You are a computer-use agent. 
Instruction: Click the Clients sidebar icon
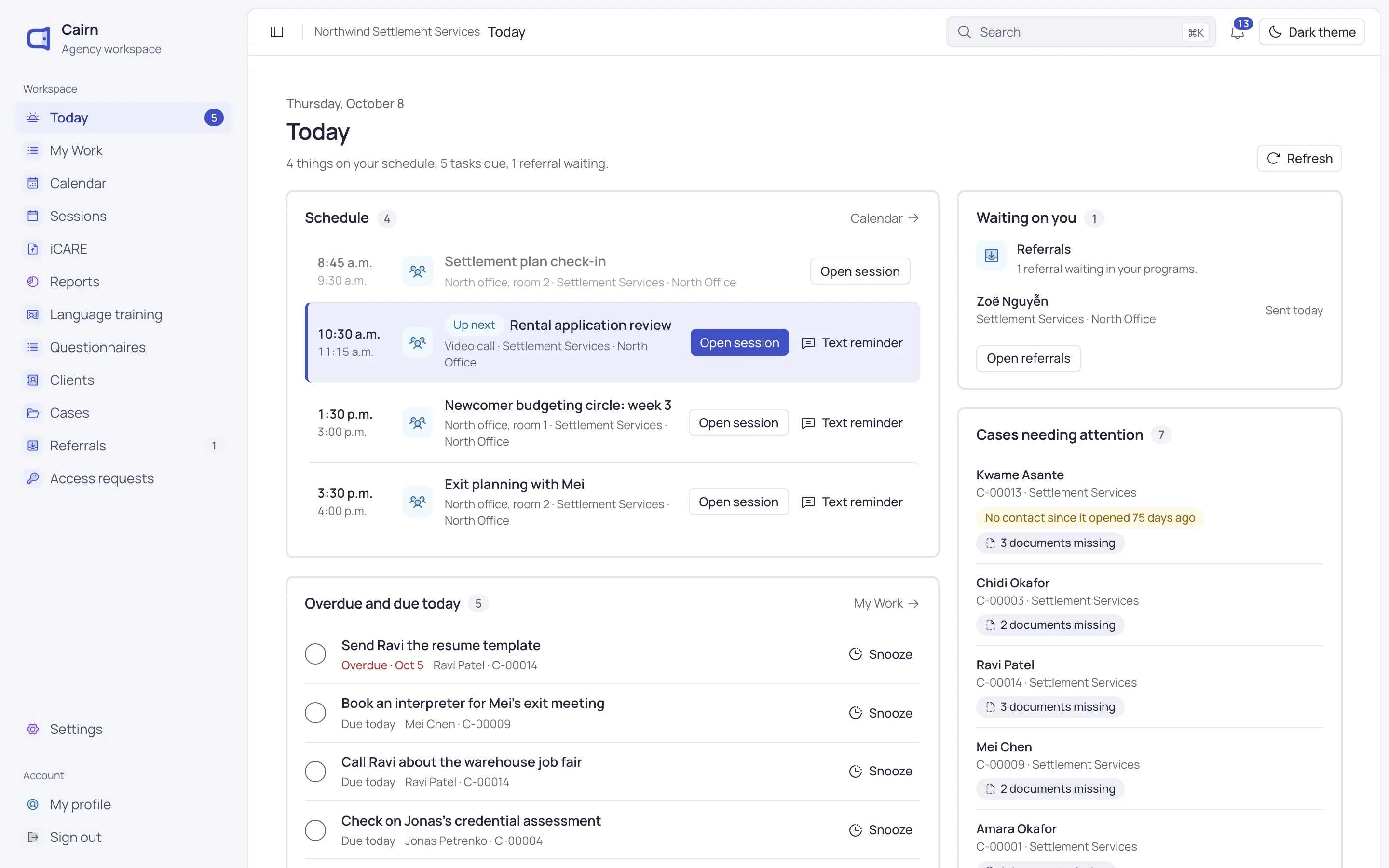point(33,380)
